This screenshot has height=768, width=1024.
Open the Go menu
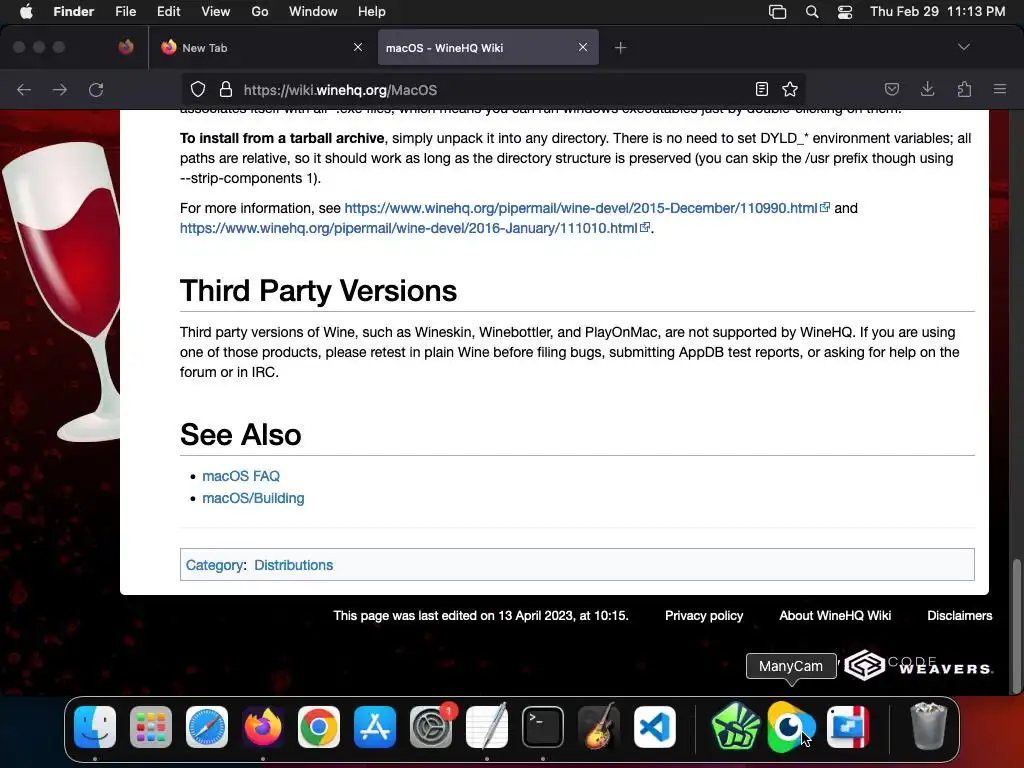pyautogui.click(x=260, y=12)
